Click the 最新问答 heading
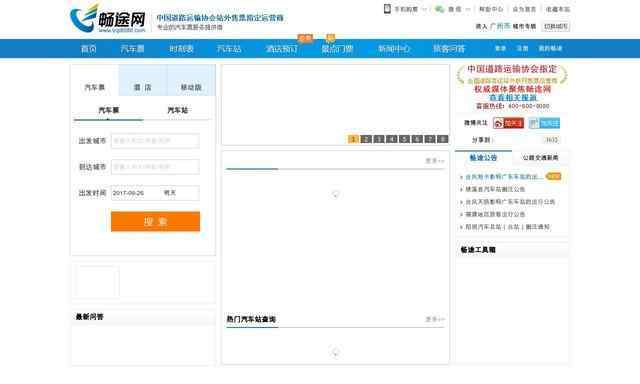Image resolution: width=640 pixels, height=384 pixels. coord(89,317)
